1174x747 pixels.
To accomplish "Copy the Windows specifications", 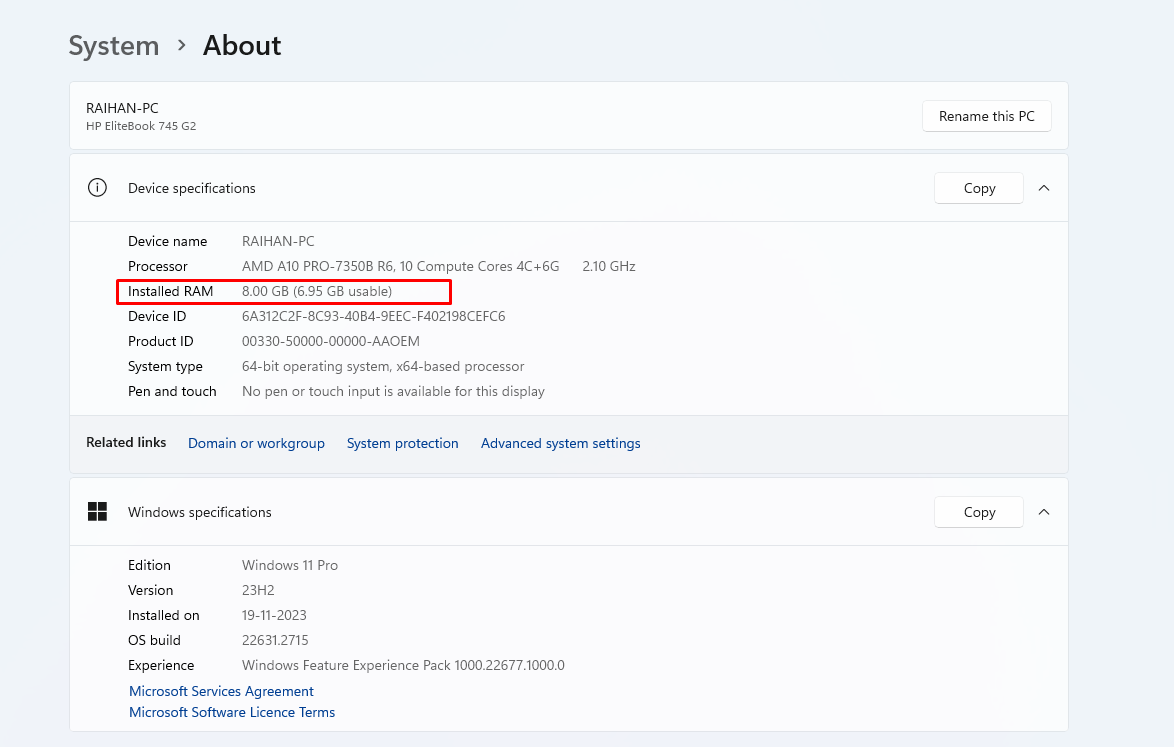I will click(978, 512).
